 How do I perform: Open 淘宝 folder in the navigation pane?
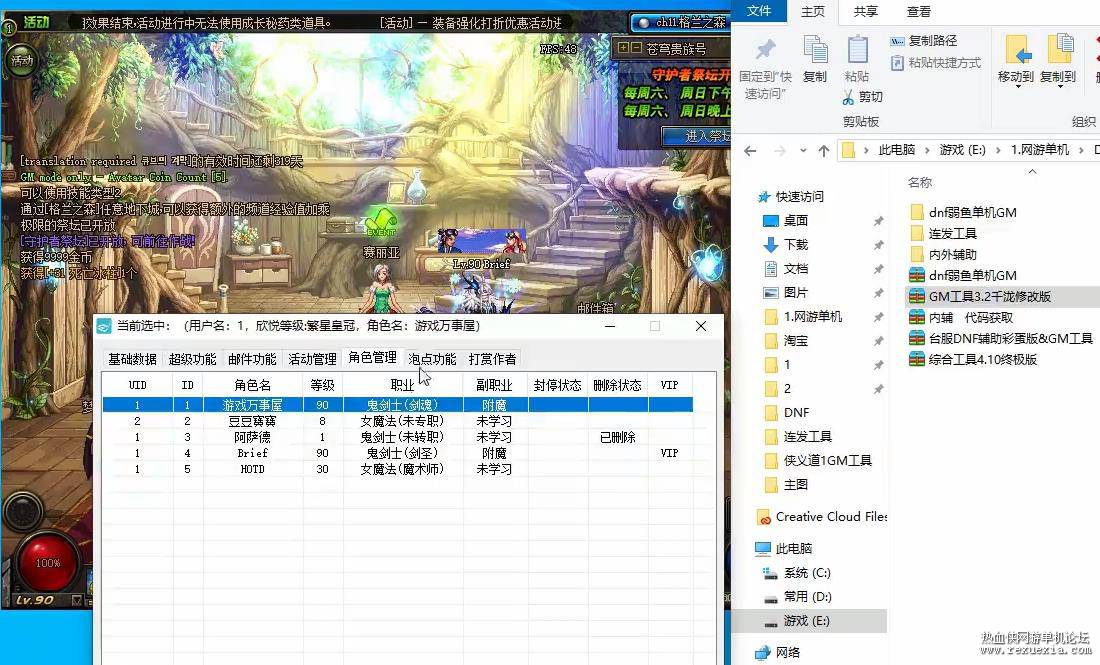(796, 340)
